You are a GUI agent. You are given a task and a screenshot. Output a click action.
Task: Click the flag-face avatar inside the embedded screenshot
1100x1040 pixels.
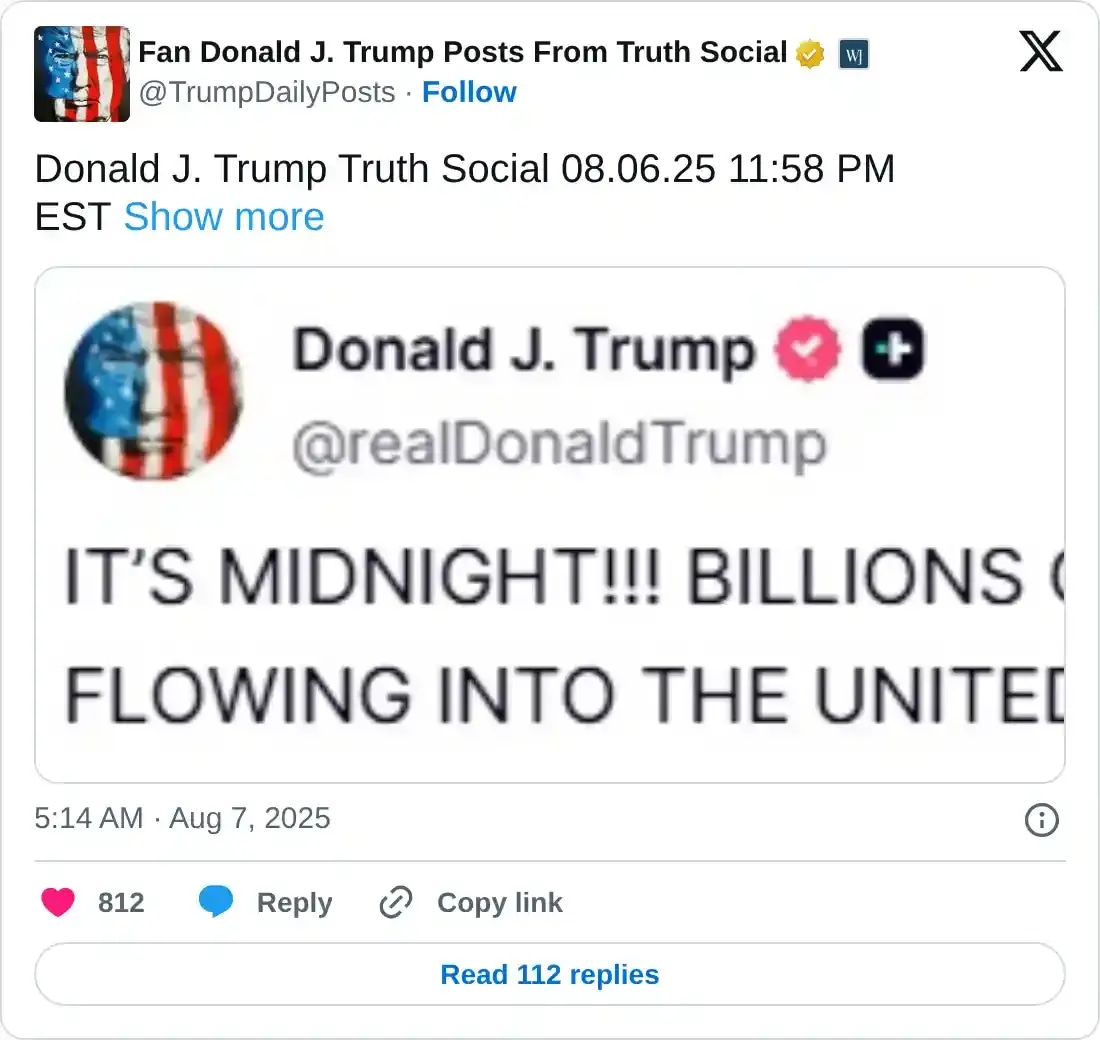[154, 390]
